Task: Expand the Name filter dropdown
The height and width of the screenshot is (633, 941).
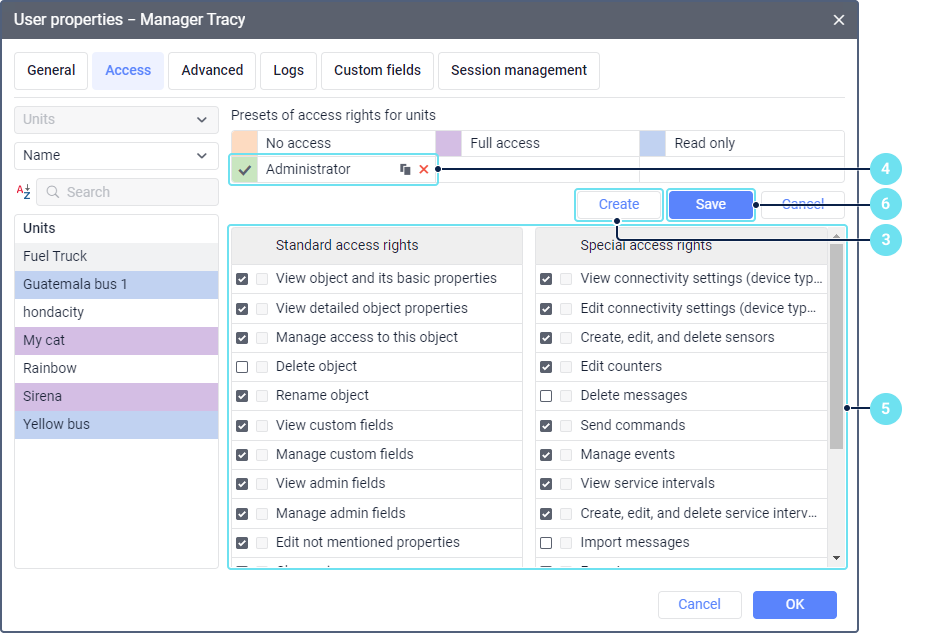Action: click(116, 156)
